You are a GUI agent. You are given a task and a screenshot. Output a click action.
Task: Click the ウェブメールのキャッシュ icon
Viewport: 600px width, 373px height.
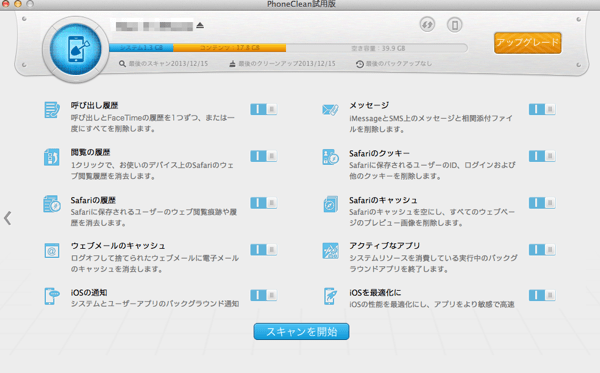52,251
